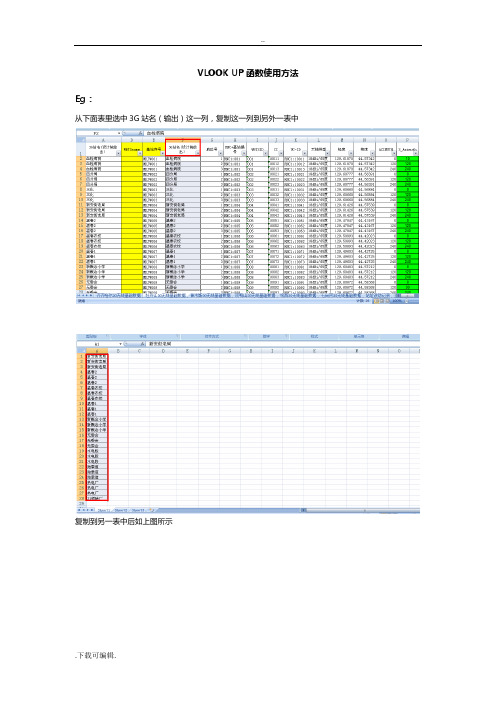Image resolution: width=496 pixels, height=702 pixels.
Task: Open the filter dropdown on the red-outlined column F header
Action: (x=197, y=153)
